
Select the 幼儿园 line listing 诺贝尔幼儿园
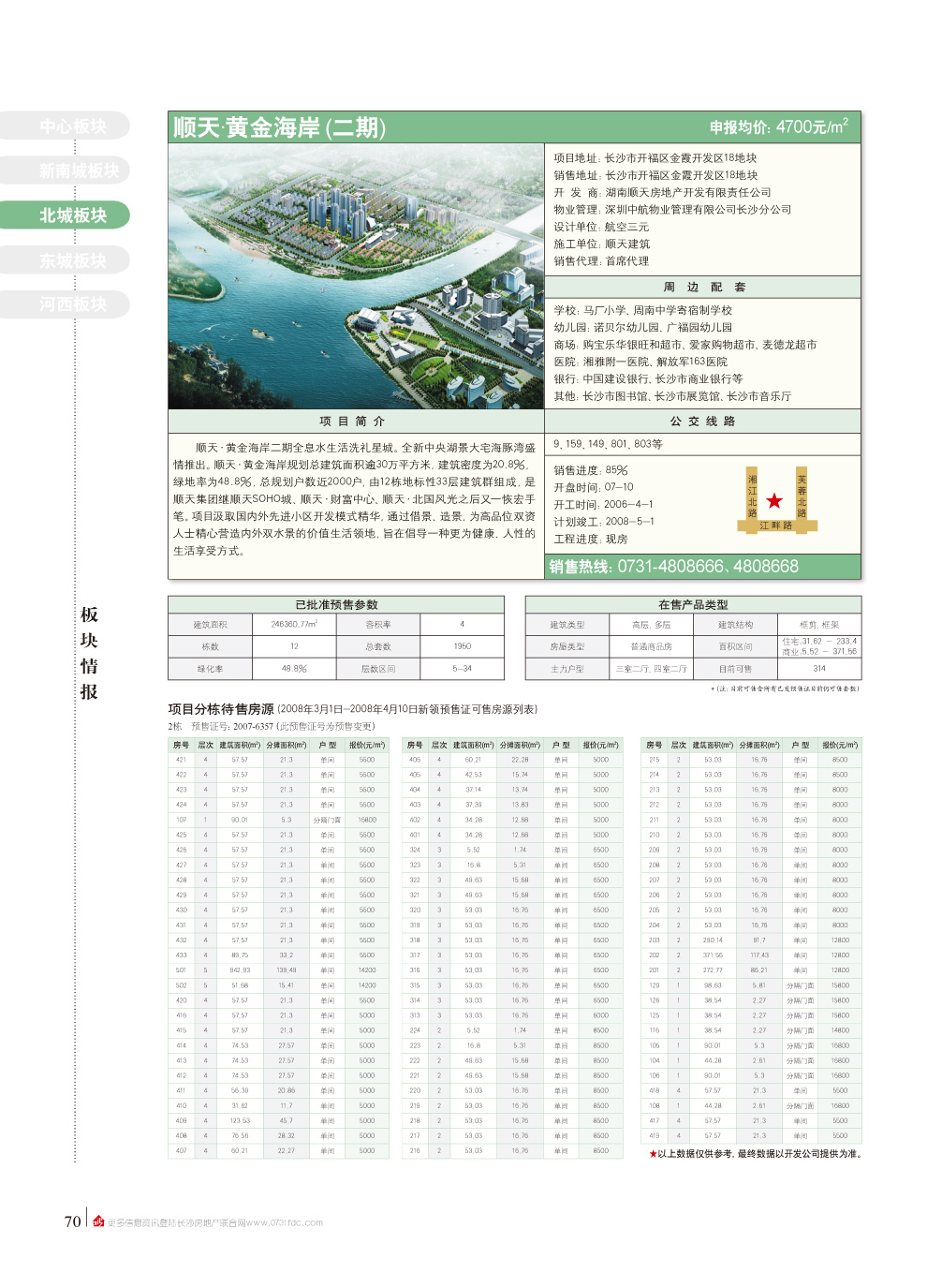click(642, 328)
